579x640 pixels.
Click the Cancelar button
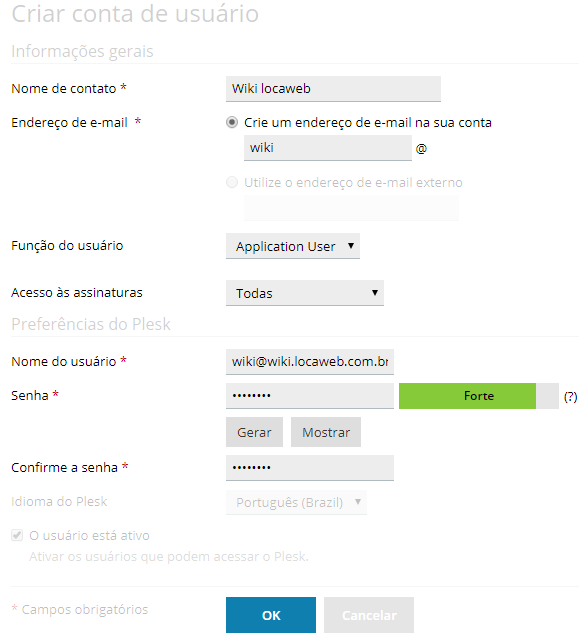[x=369, y=615]
